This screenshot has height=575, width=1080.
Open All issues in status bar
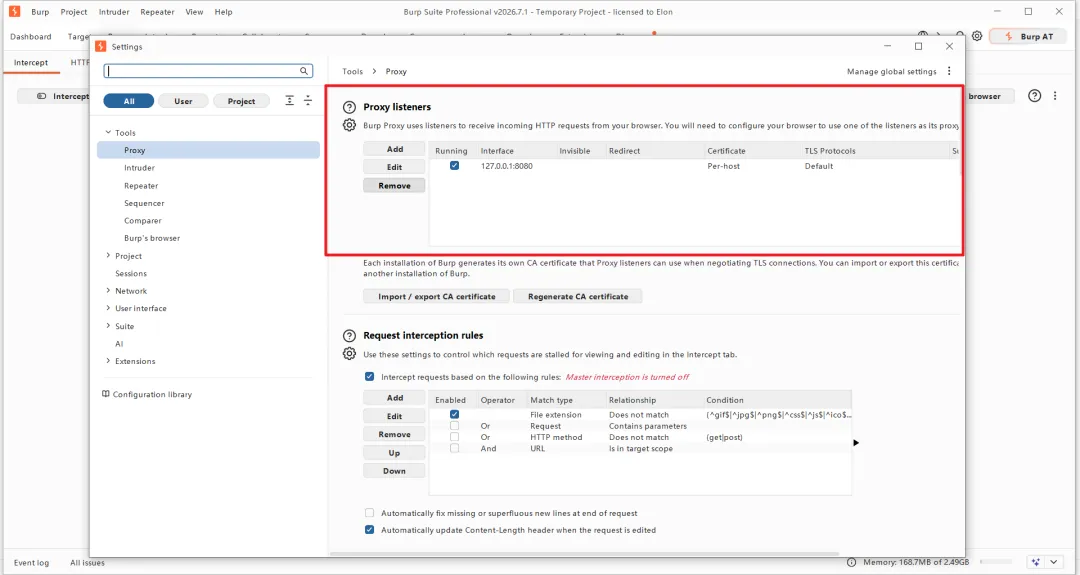[x=87, y=563]
